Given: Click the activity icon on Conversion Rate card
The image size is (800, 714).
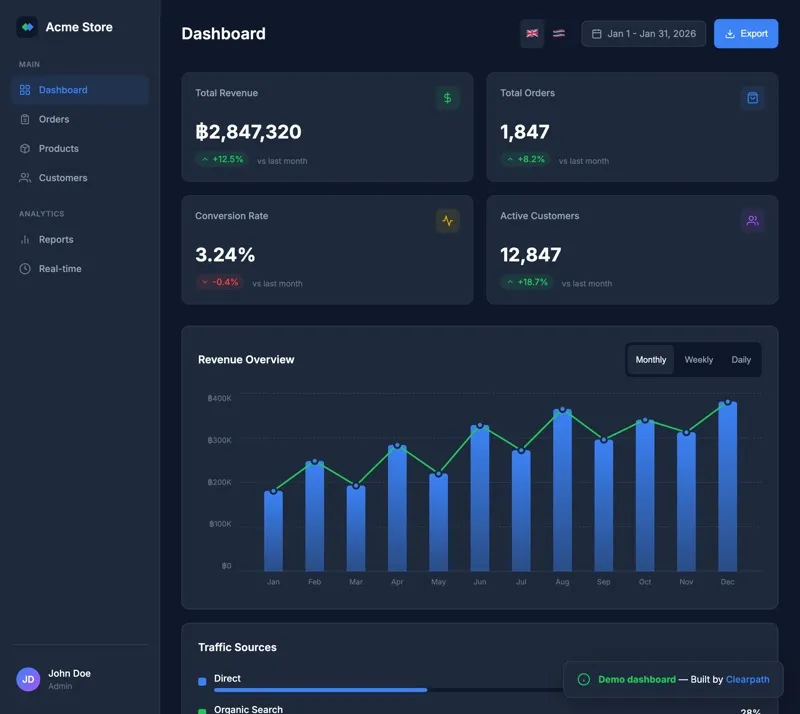Looking at the screenshot, I should tap(447, 221).
